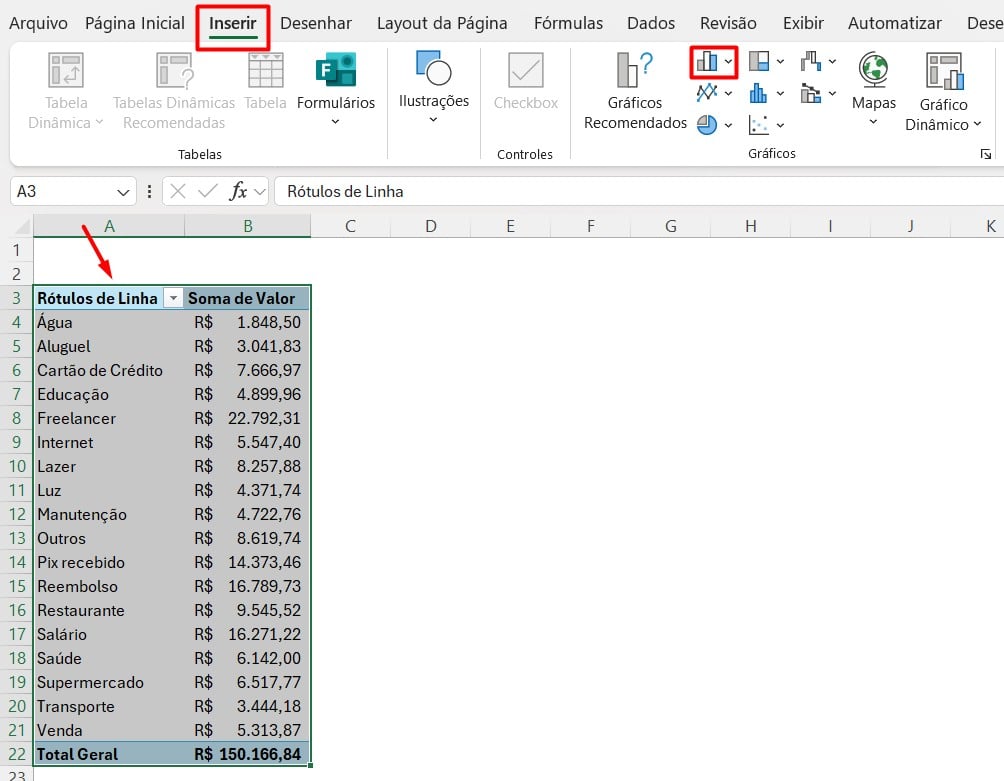
Task: Select the Manutenção cell
Action: 109,514
